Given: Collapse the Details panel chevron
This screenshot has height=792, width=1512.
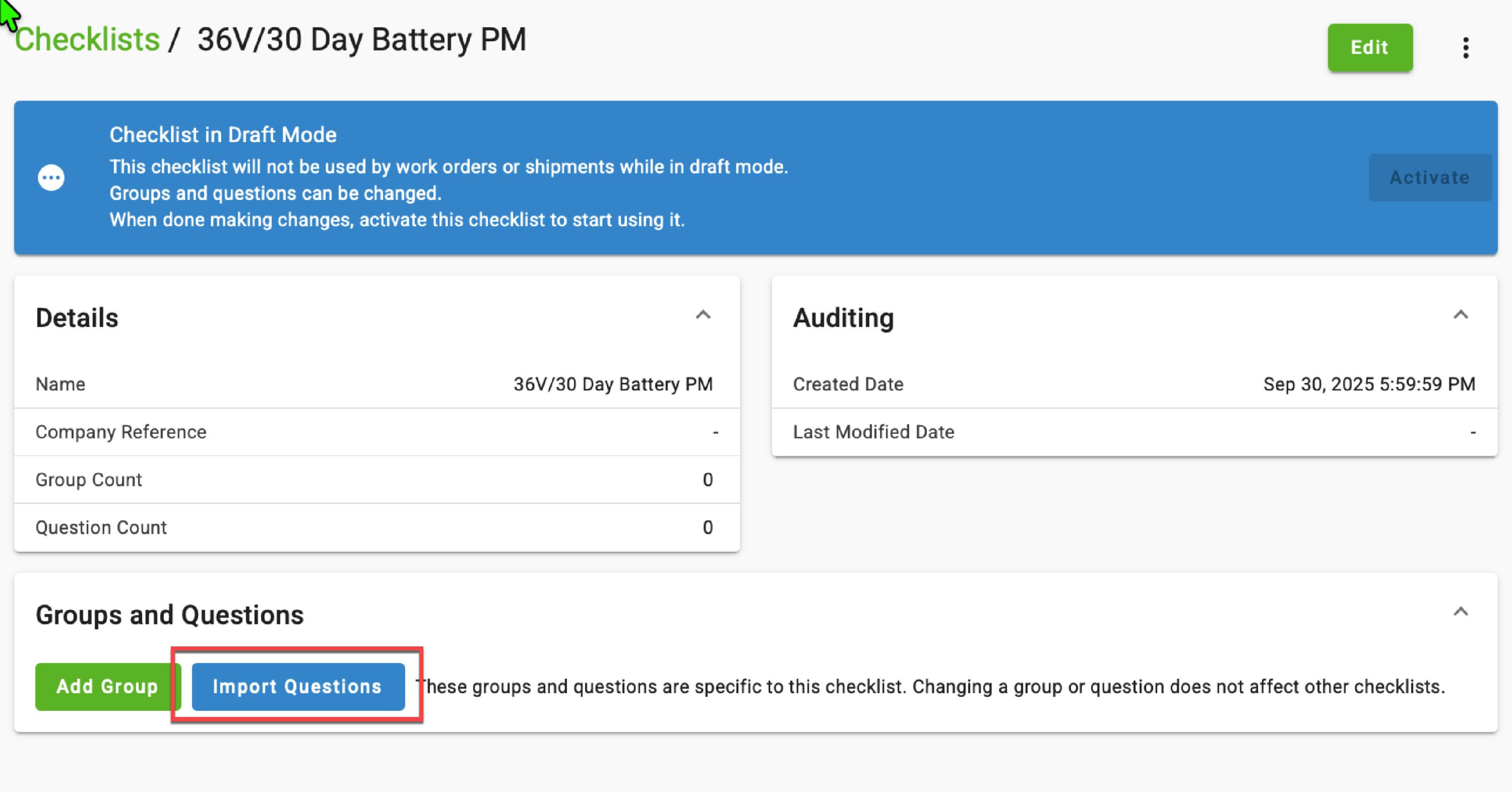Looking at the screenshot, I should point(703,315).
